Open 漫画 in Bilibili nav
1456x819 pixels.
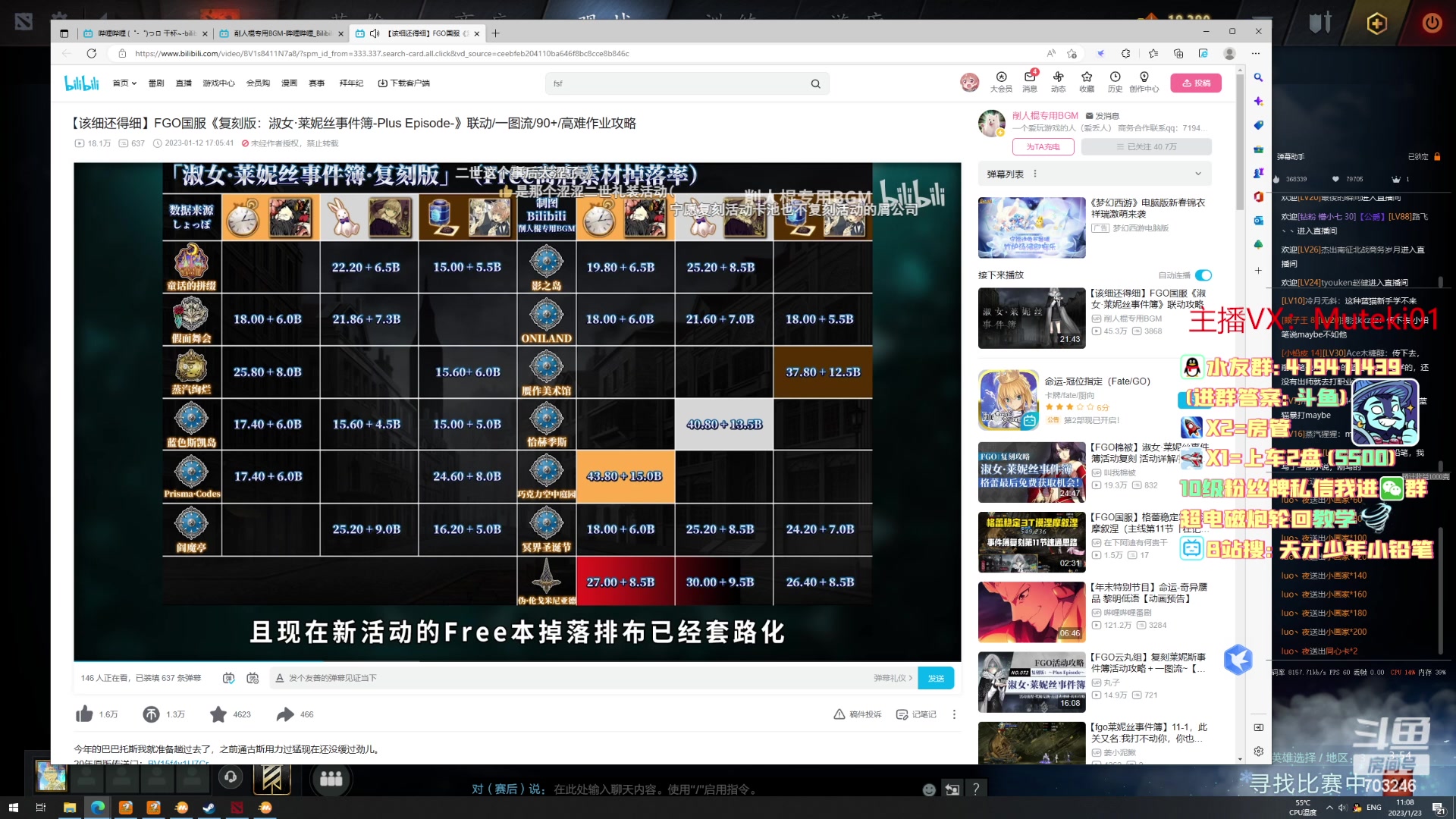tap(289, 83)
